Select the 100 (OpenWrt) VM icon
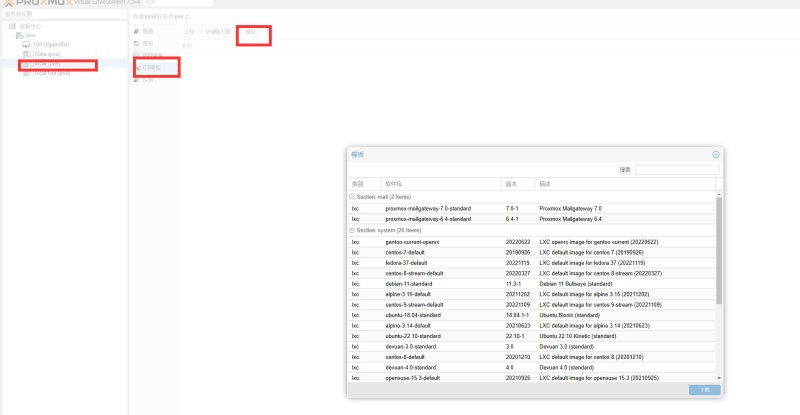Image resolution: width=800 pixels, height=415 pixels. (26, 44)
